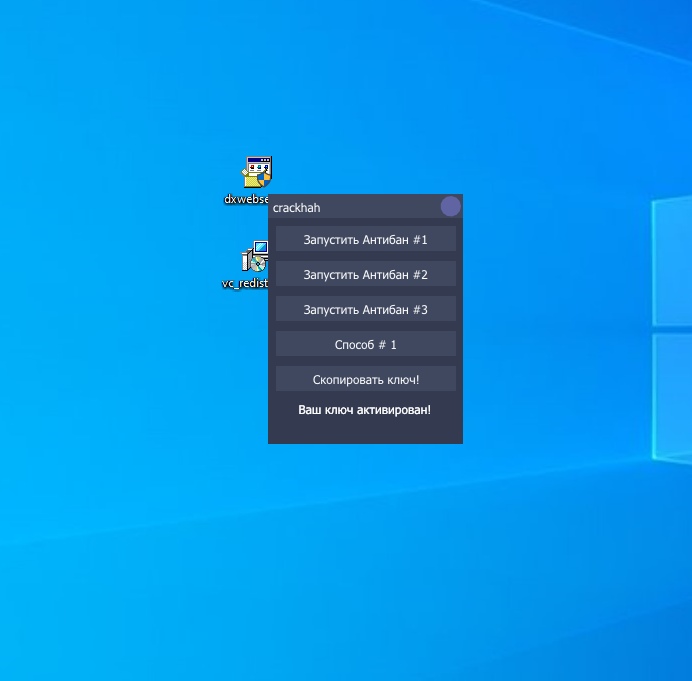Click the Способ # 1 method button
This screenshot has width=692, height=681.
tap(365, 344)
